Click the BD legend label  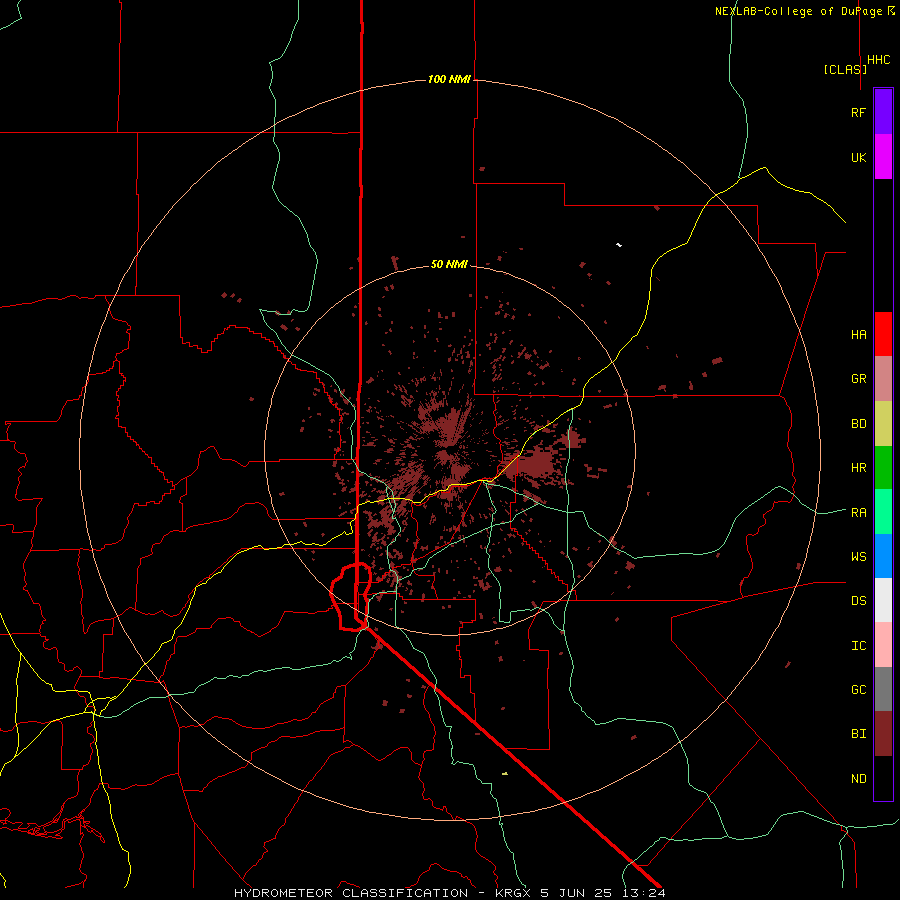click(x=858, y=424)
